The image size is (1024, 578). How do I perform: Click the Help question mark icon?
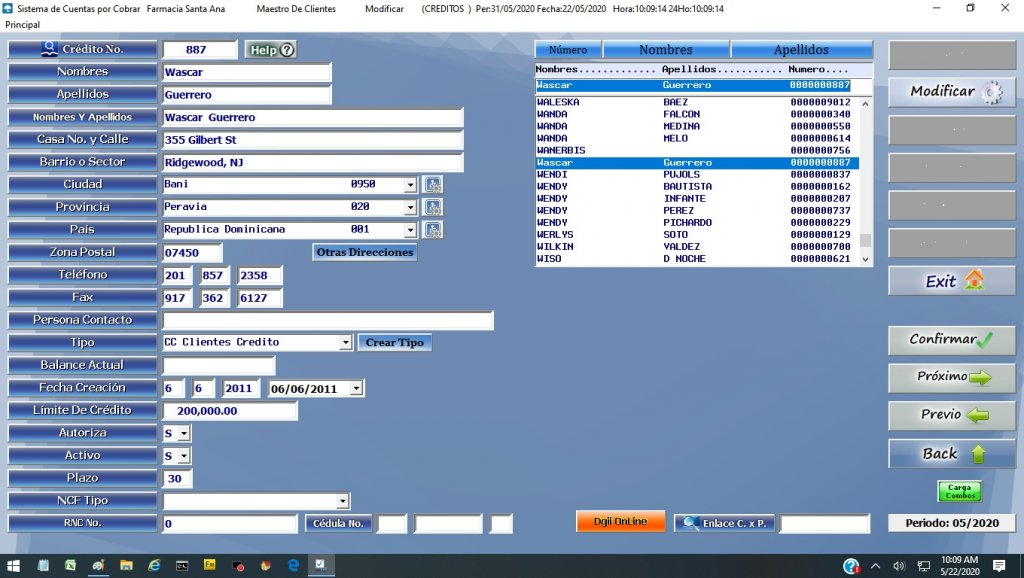click(287, 47)
